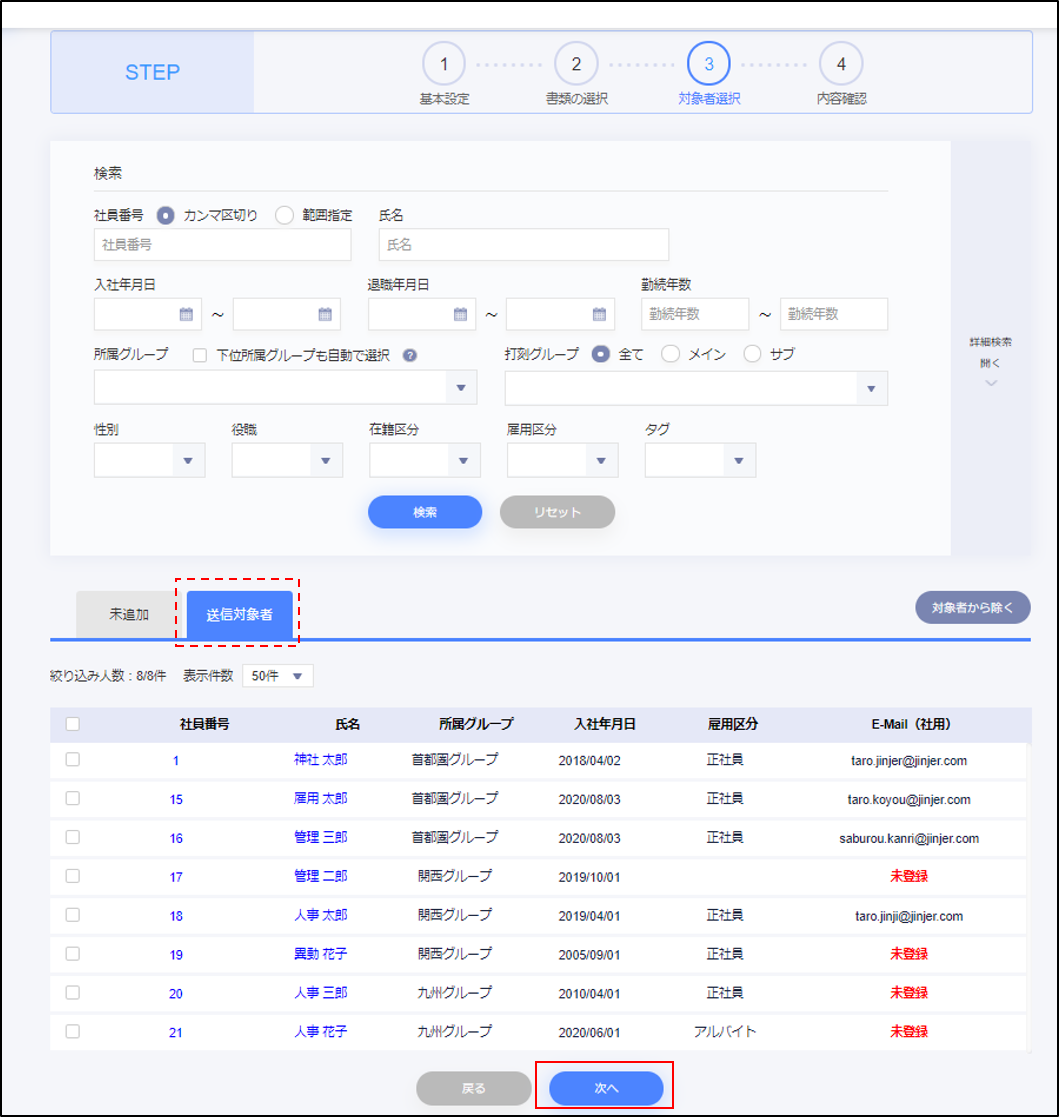Select the 全て 打刻グループ radio
Screen dimensions: 1059x1117
point(600,354)
